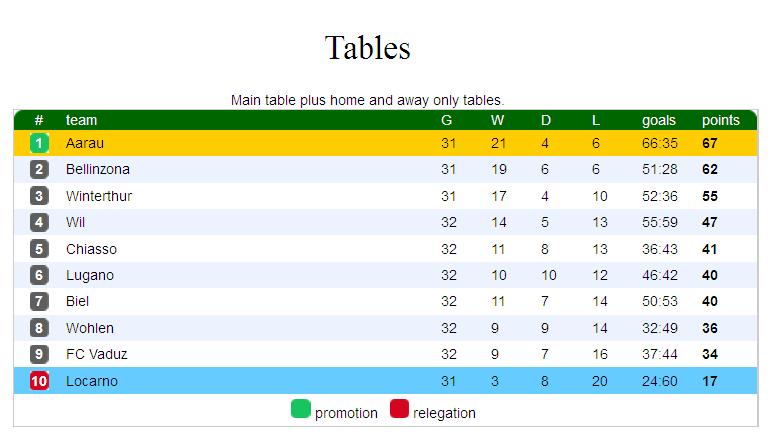Click the red relegation legend swatch
The width and height of the screenshot is (778, 437).
pyautogui.click(x=399, y=409)
